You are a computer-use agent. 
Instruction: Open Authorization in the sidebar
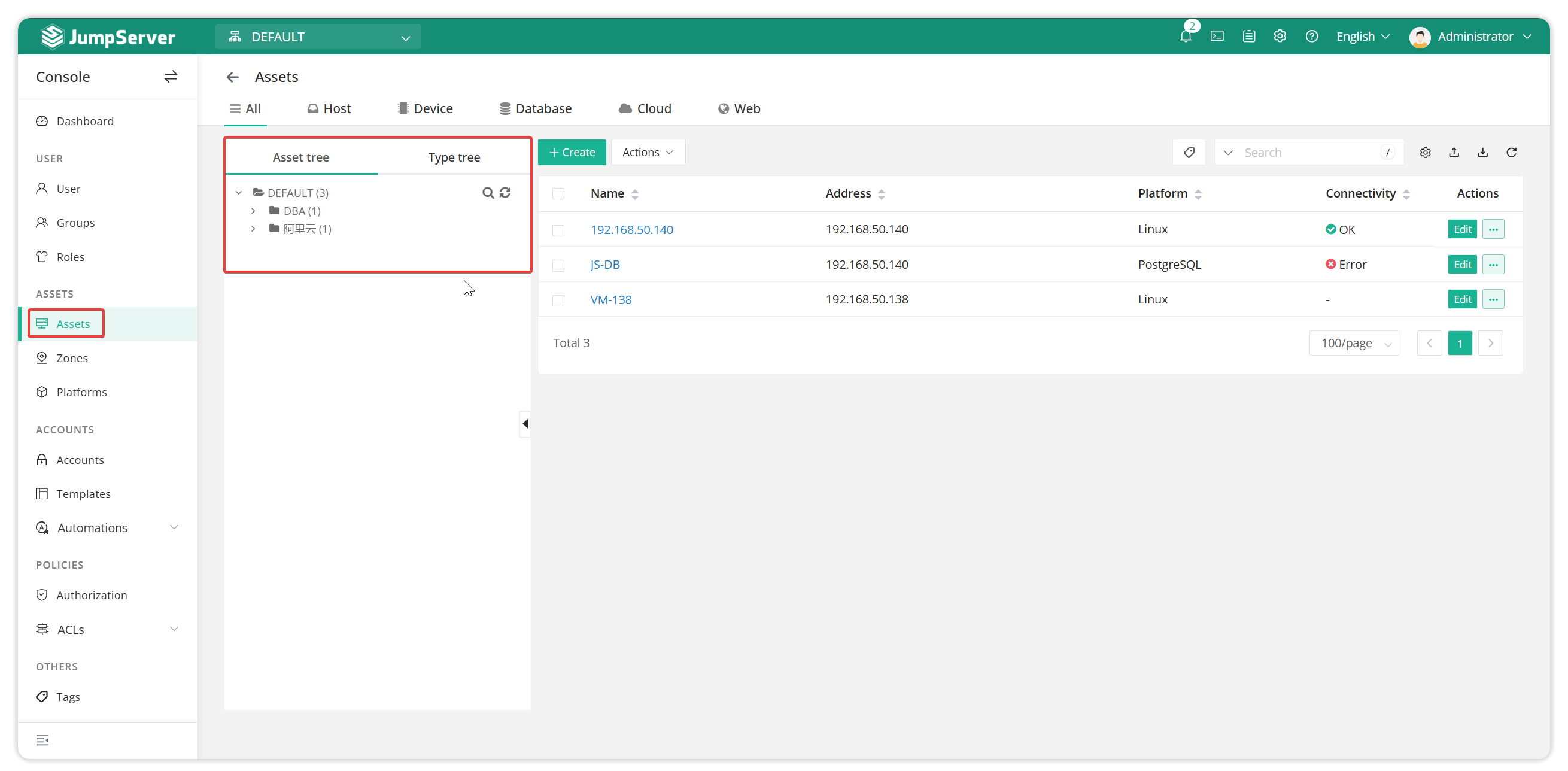point(92,595)
